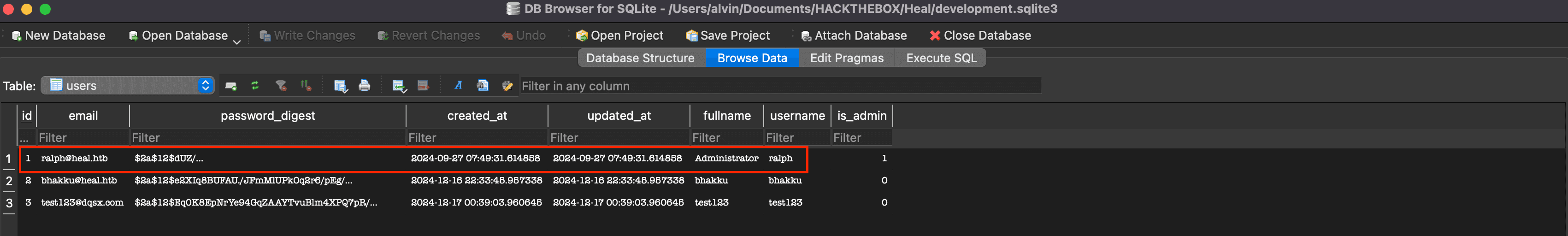1568x236 pixels.
Task: Expand the Open Database dropdown arrow
Action: pos(237,41)
